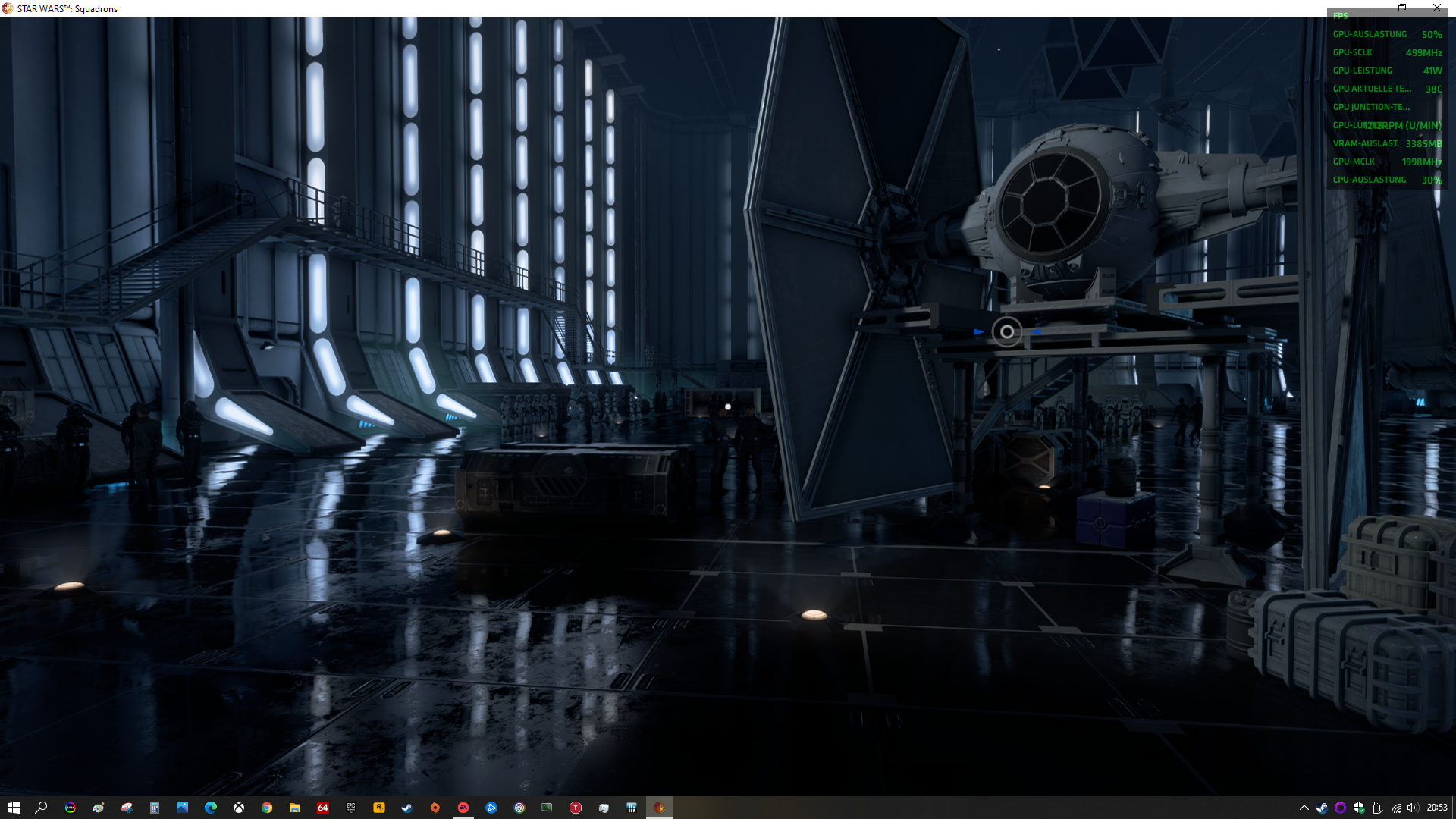Launch Epic Games Launcher from the taskbar

[351, 808]
